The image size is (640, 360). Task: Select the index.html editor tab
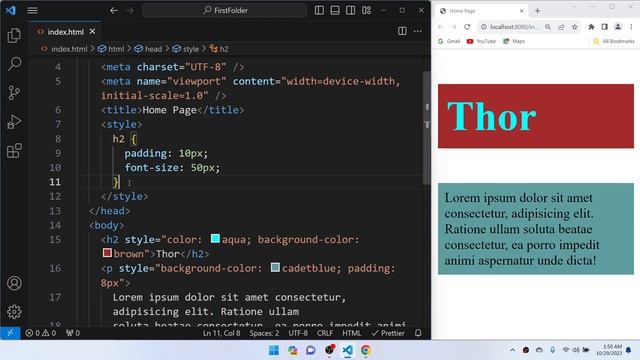65,31
